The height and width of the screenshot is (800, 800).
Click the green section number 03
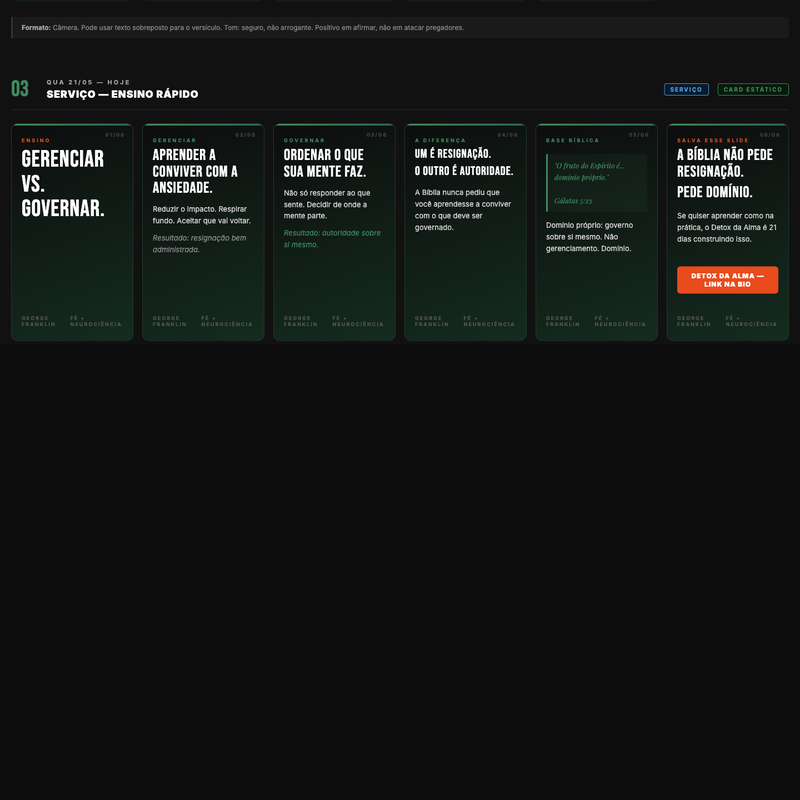pyautogui.click(x=20, y=89)
